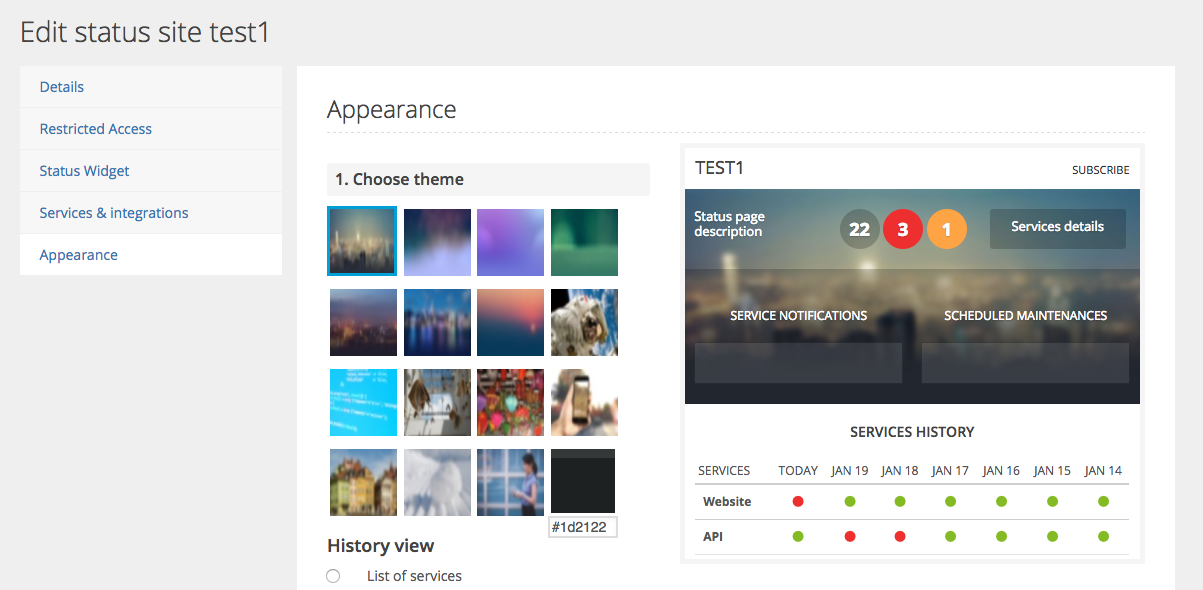Click the Status page description text
The height and width of the screenshot is (590, 1203).
[x=728, y=224]
